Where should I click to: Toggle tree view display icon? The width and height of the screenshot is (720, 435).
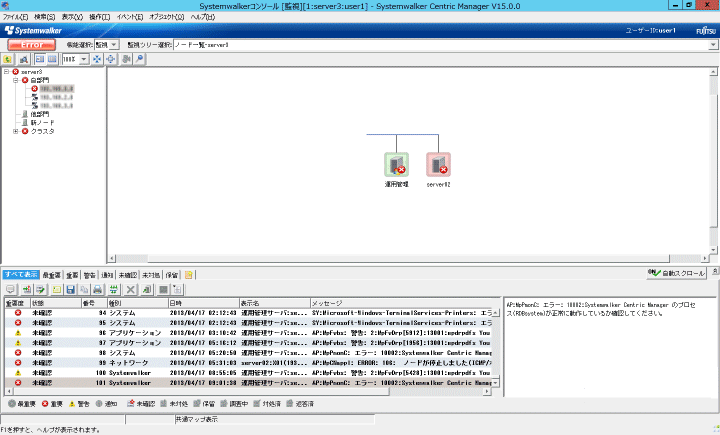(x=40, y=59)
